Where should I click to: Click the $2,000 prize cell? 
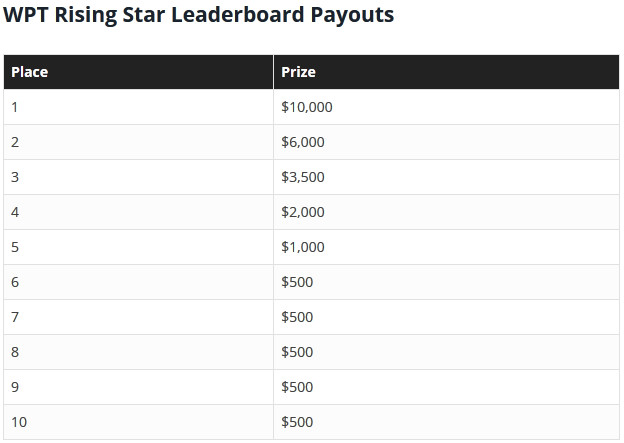tap(447, 212)
